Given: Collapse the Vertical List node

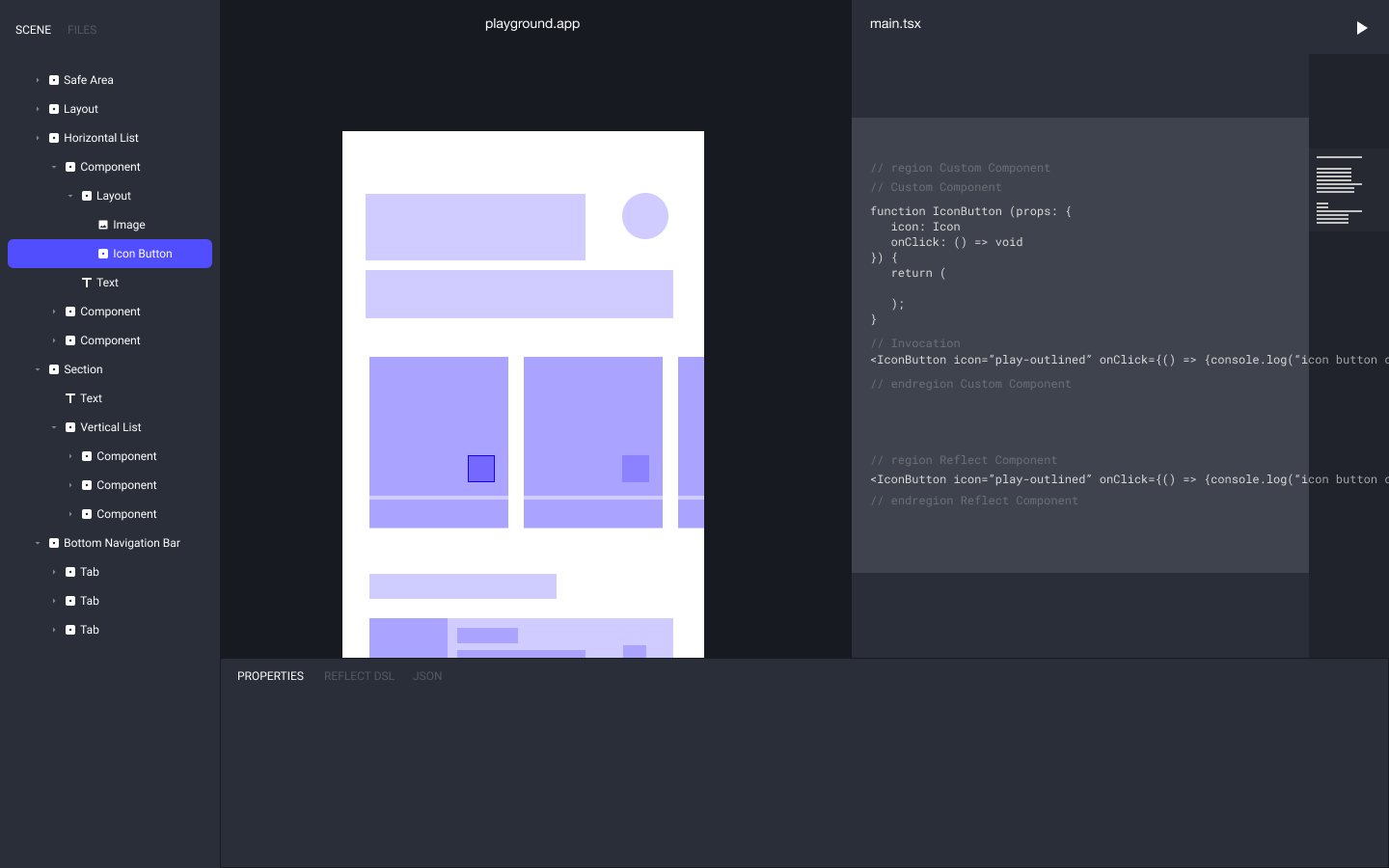Looking at the screenshot, I should (54, 427).
